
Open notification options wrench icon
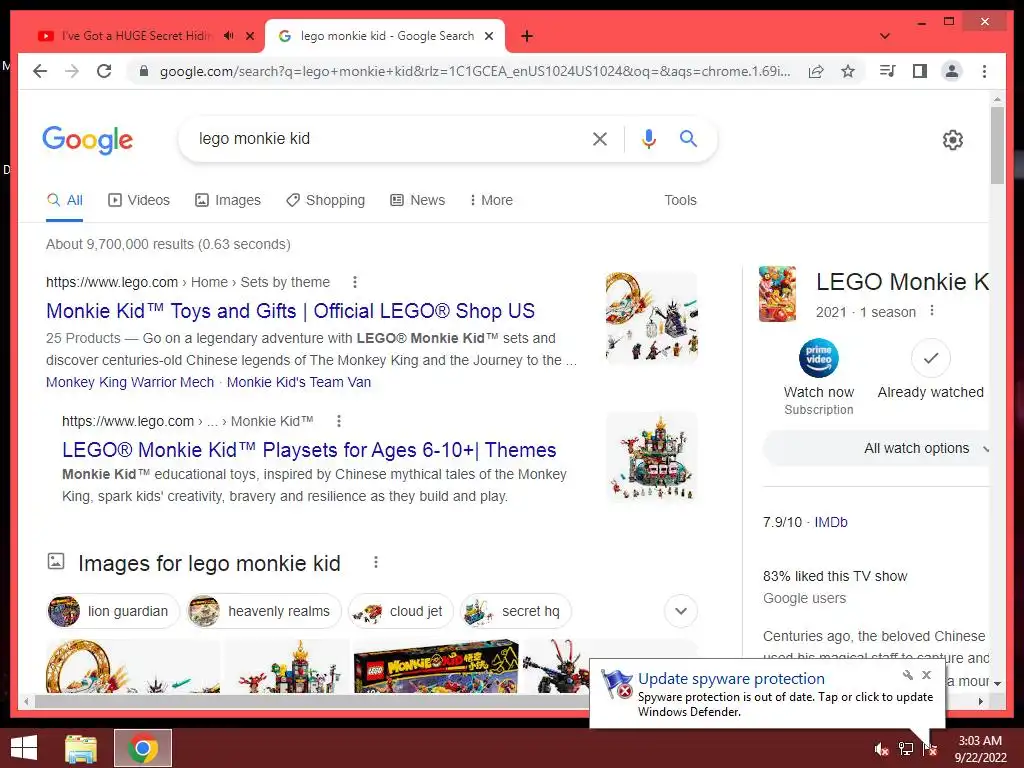coord(908,675)
